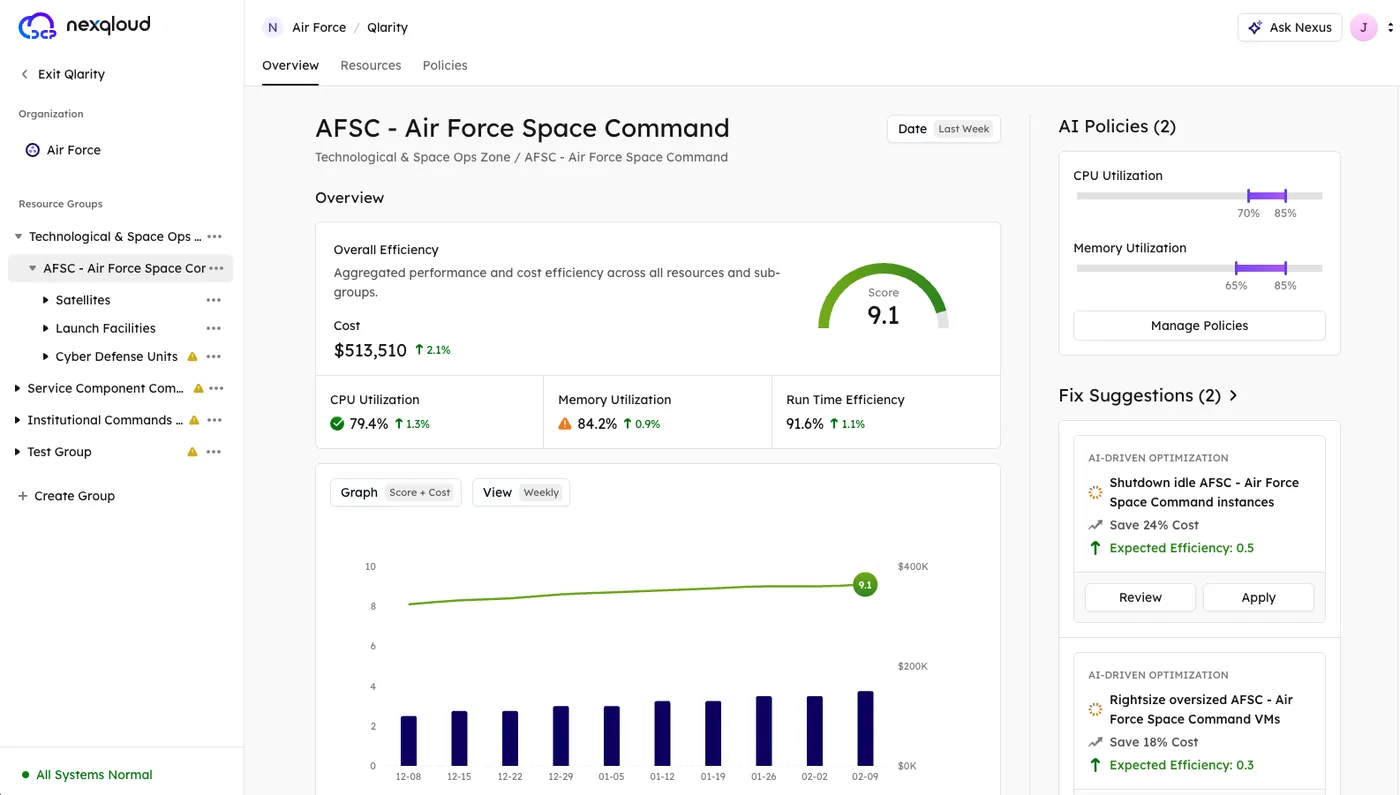The height and width of the screenshot is (795, 1400).
Task: Click All Systems Normal status text
Action: 94,775
